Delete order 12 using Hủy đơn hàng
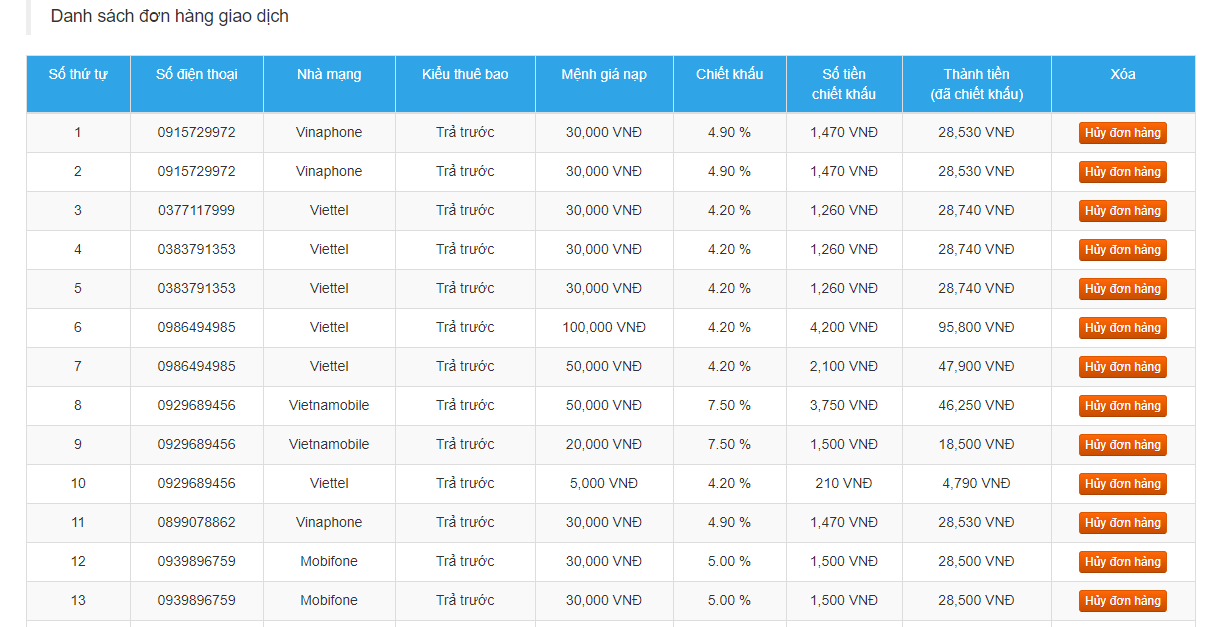This screenshot has width=1207, height=627. pos(1122,562)
